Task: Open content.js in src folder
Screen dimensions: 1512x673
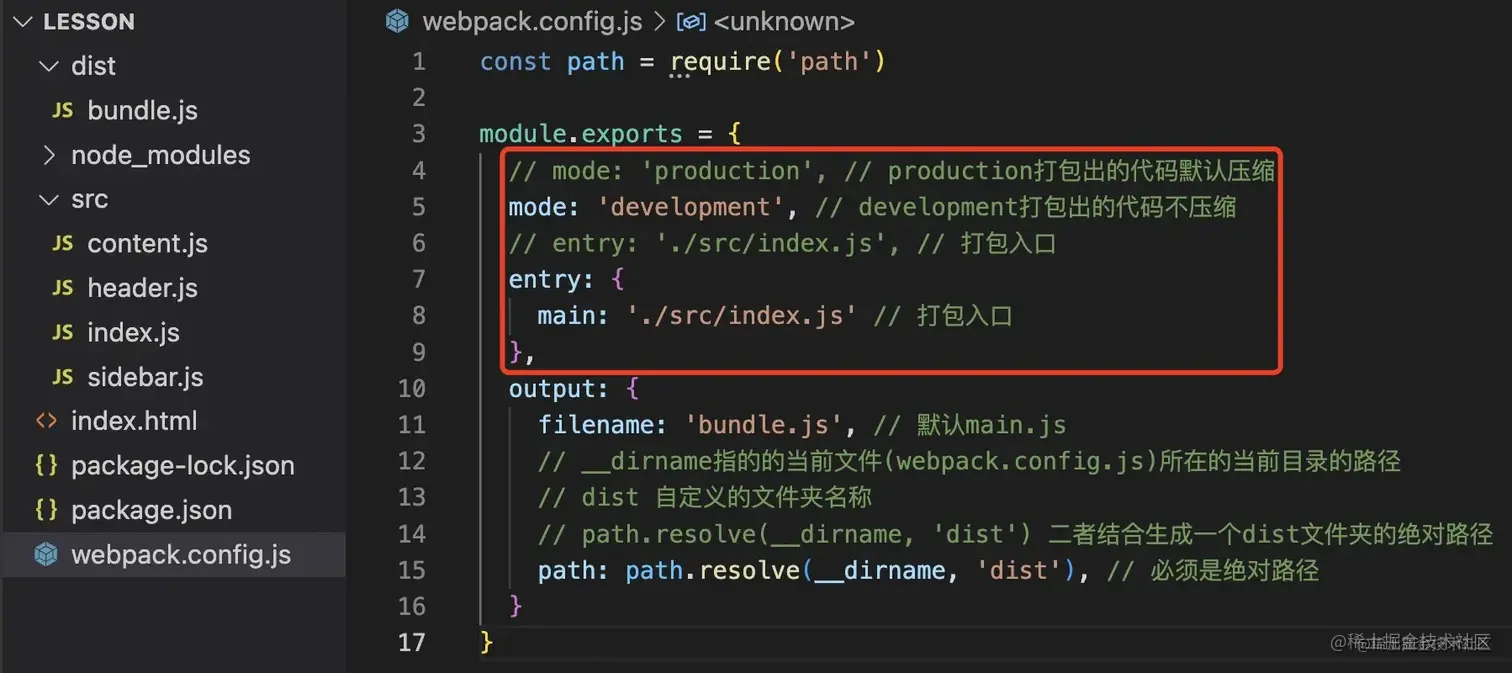Action: 147,244
